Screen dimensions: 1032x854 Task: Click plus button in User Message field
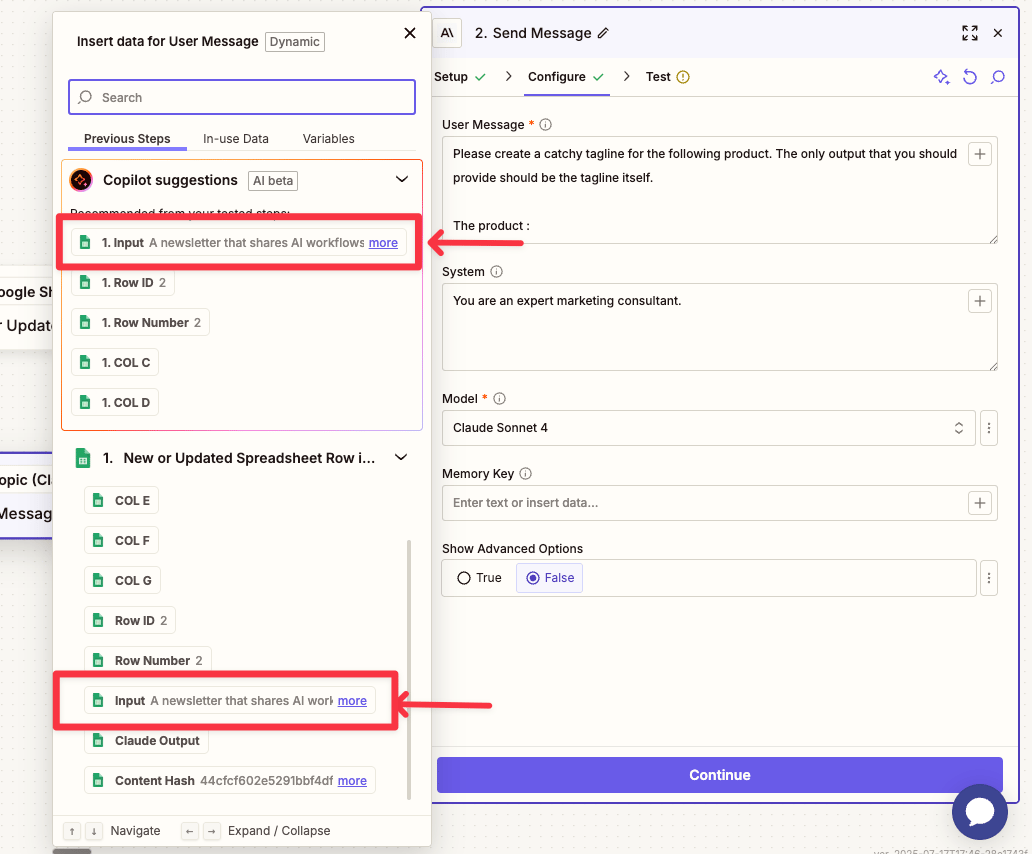(x=980, y=154)
